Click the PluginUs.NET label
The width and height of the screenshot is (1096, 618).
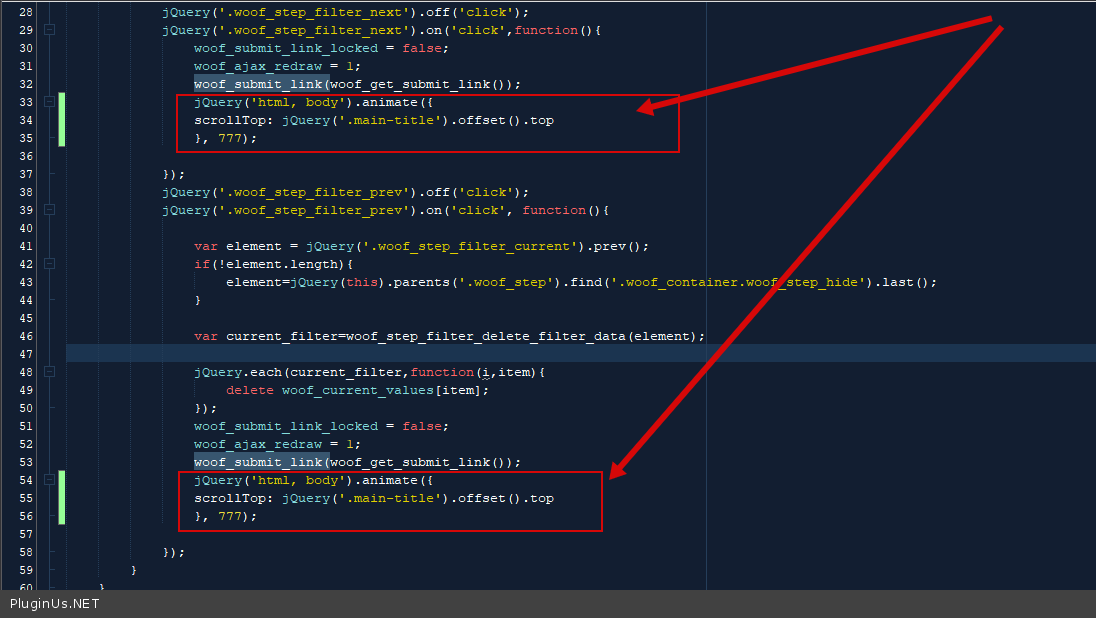(x=55, y=604)
